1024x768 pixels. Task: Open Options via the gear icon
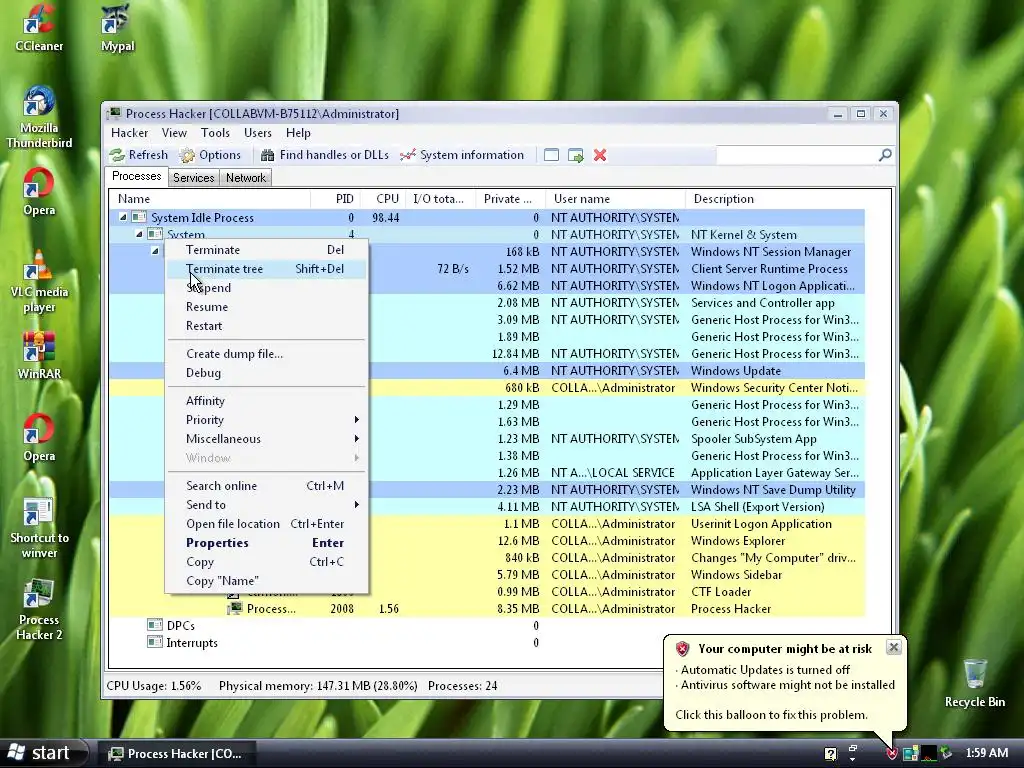(x=187, y=155)
